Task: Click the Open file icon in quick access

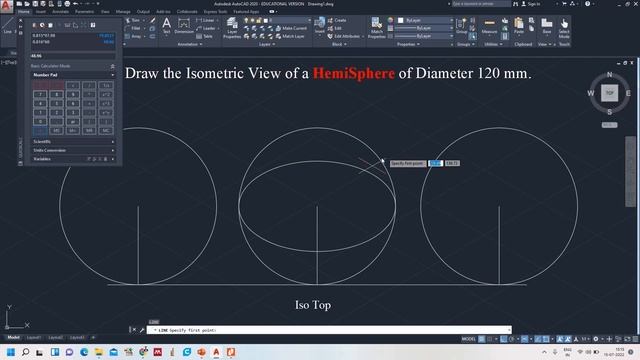Action: 27,4
